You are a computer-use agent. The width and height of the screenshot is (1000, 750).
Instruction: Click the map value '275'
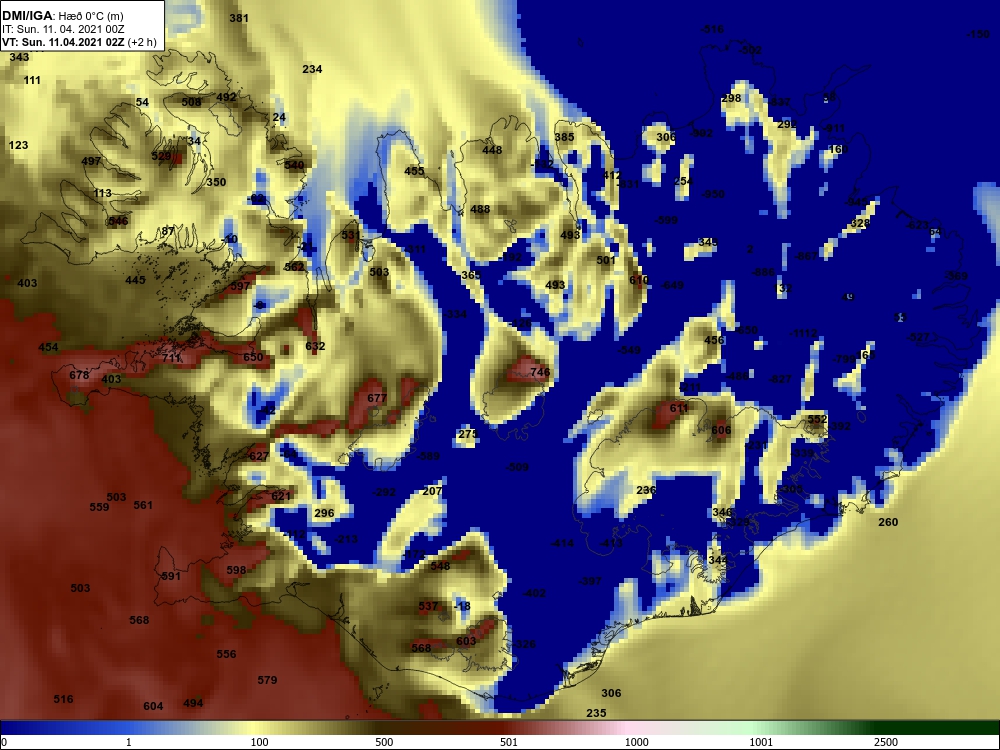[467, 434]
